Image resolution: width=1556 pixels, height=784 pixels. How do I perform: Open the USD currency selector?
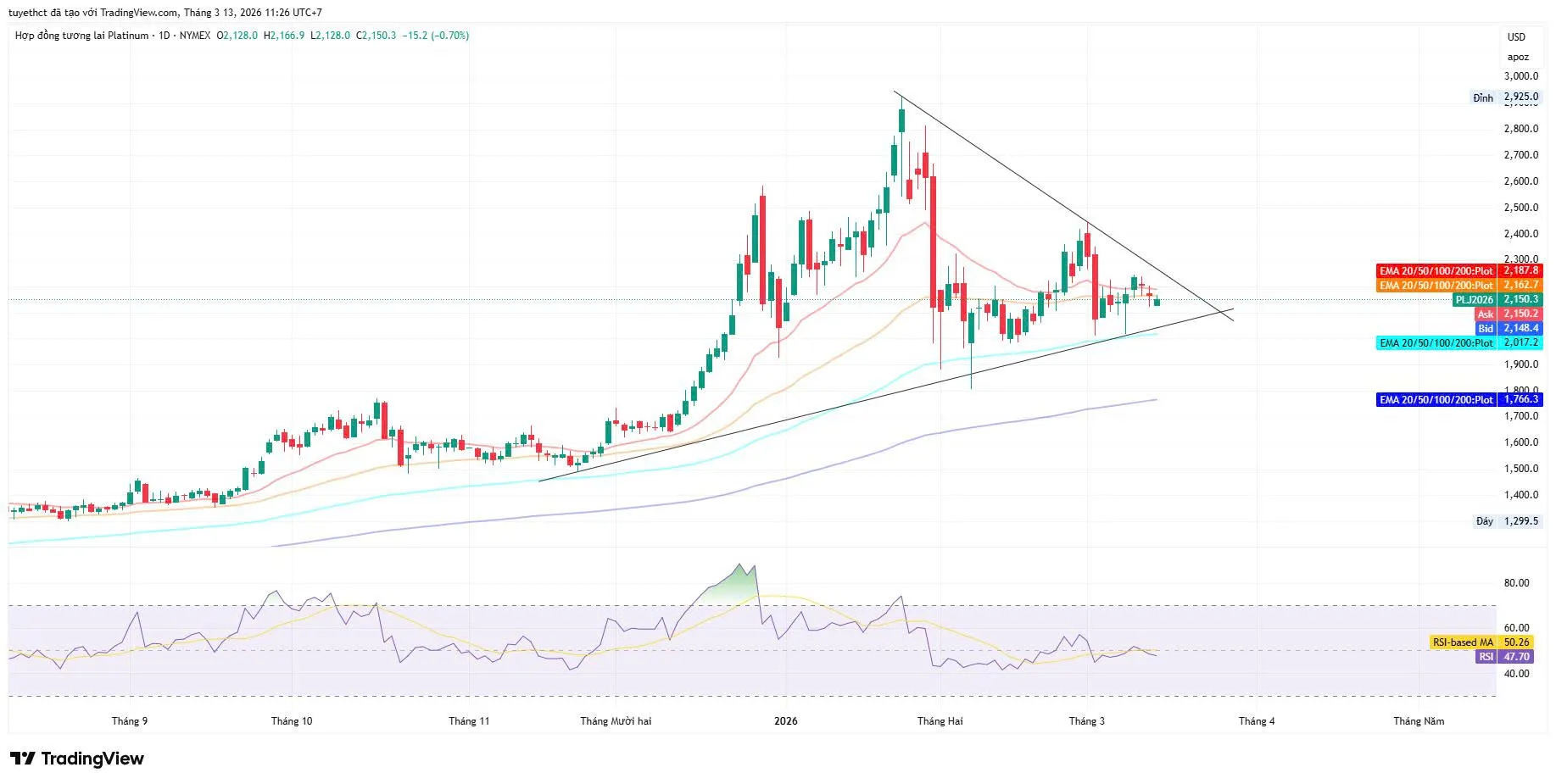[1516, 37]
